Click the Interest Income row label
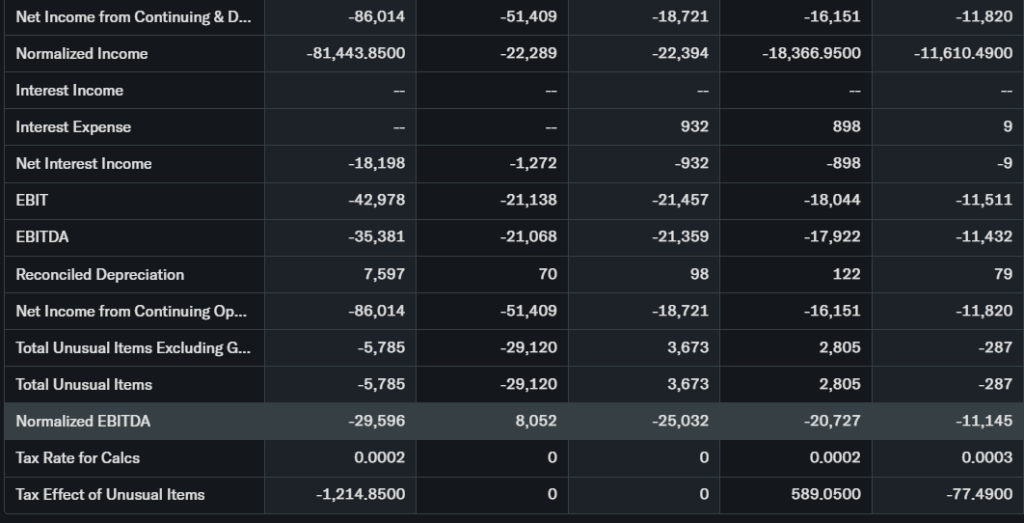This screenshot has width=1024, height=523. click(x=70, y=90)
